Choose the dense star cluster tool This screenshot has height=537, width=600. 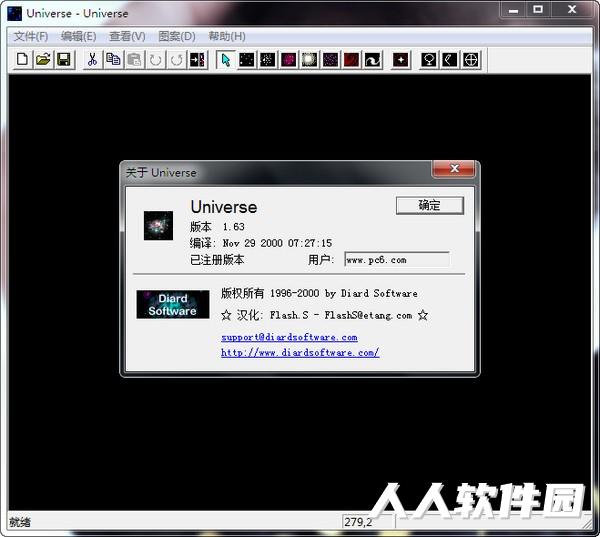(x=268, y=60)
